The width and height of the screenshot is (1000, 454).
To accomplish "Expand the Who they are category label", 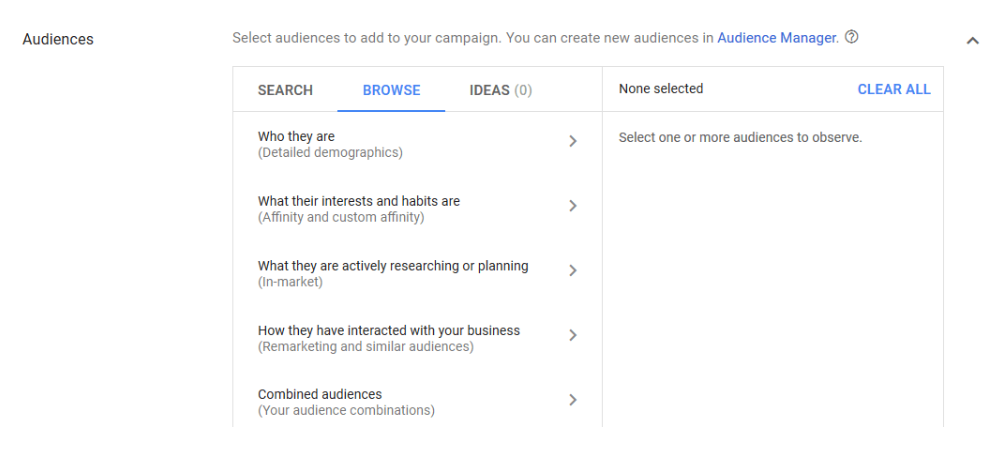I will click(x=296, y=137).
